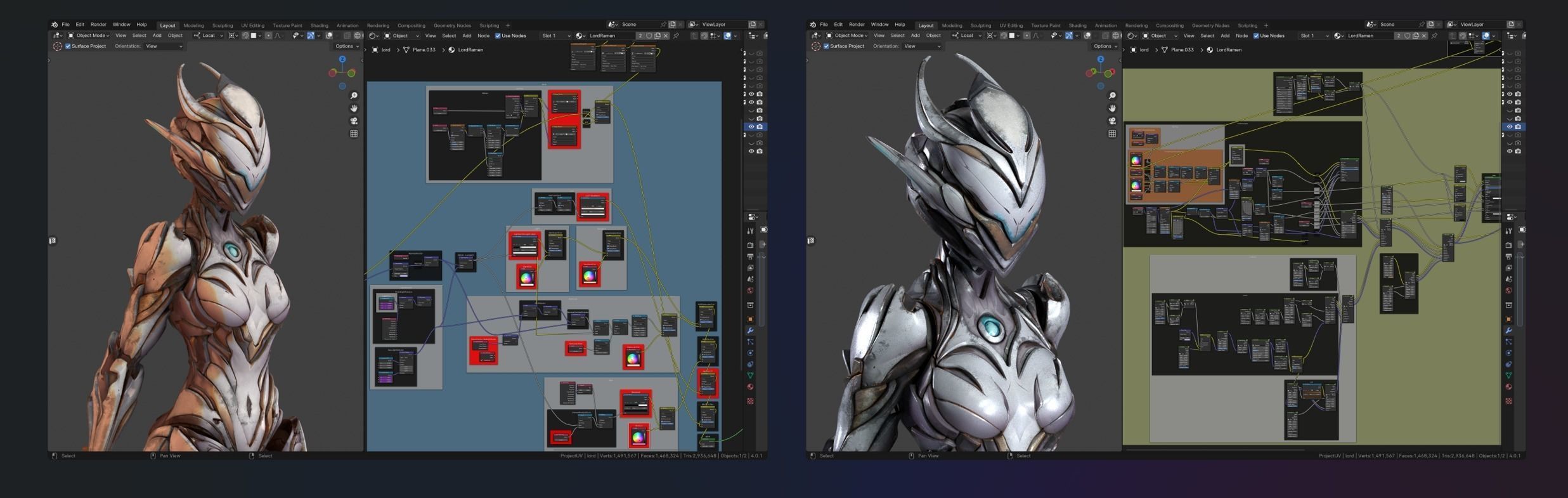Open Slot 1 dropdown in left window
This screenshot has width=1568, height=498.
tap(556, 36)
